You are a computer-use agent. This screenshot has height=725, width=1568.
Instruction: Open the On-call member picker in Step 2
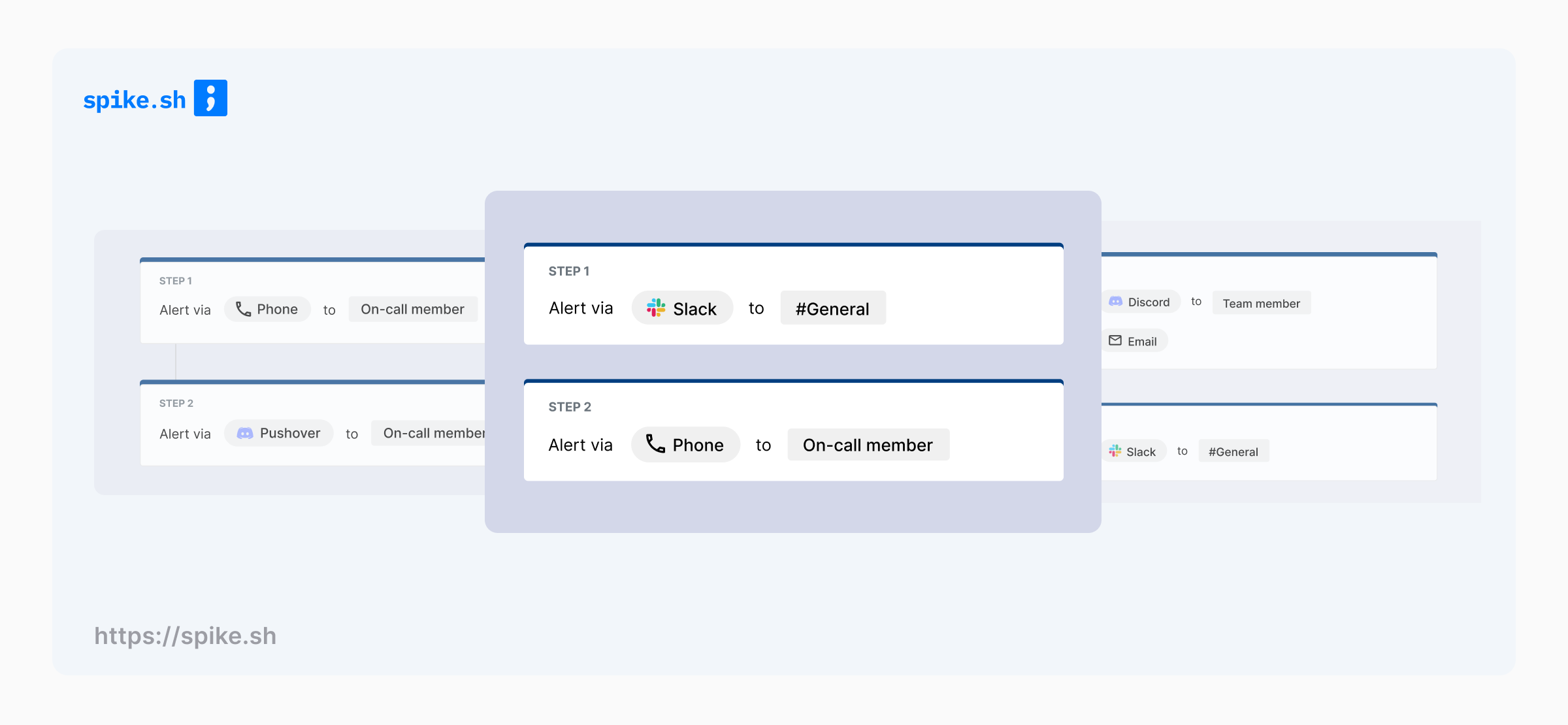pos(868,445)
